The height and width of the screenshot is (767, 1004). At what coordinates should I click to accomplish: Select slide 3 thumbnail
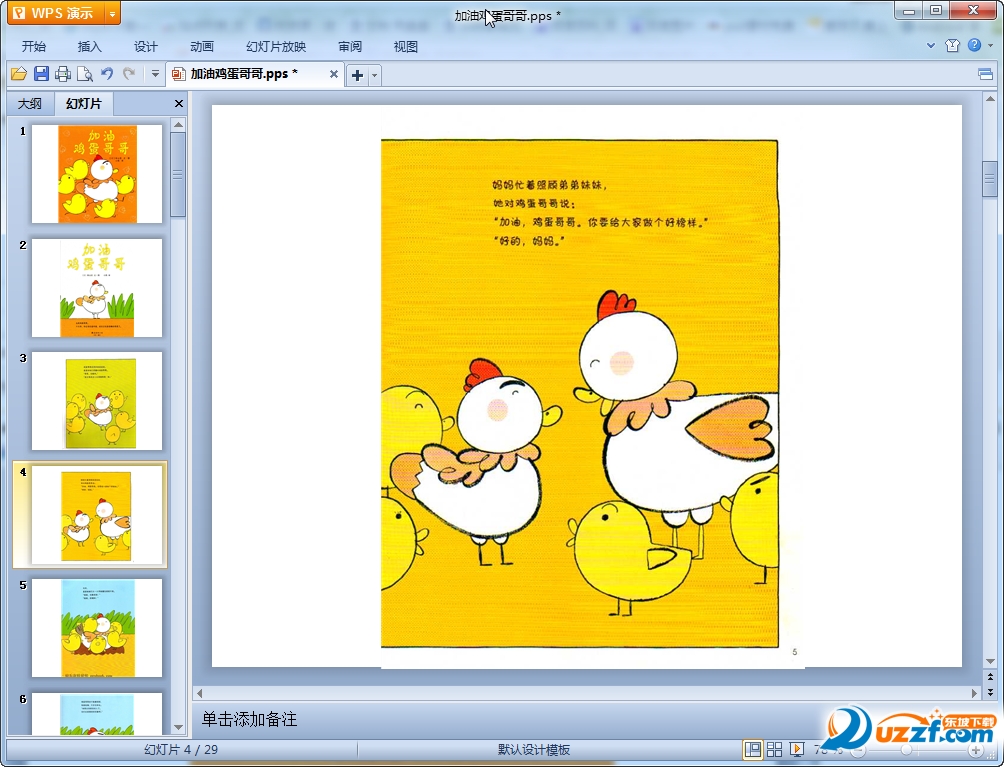[97, 401]
